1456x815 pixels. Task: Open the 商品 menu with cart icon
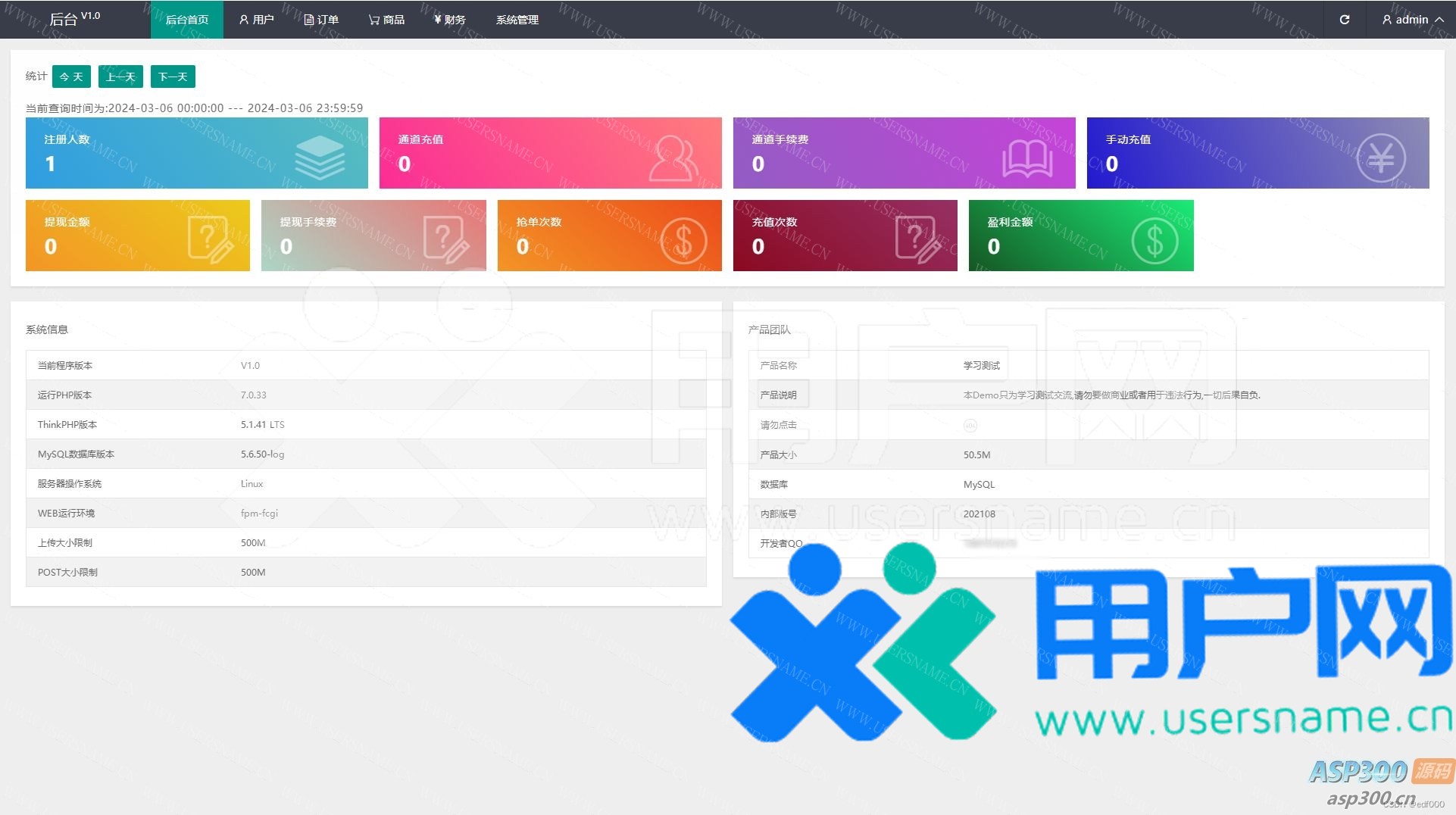(x=386, y=20)
